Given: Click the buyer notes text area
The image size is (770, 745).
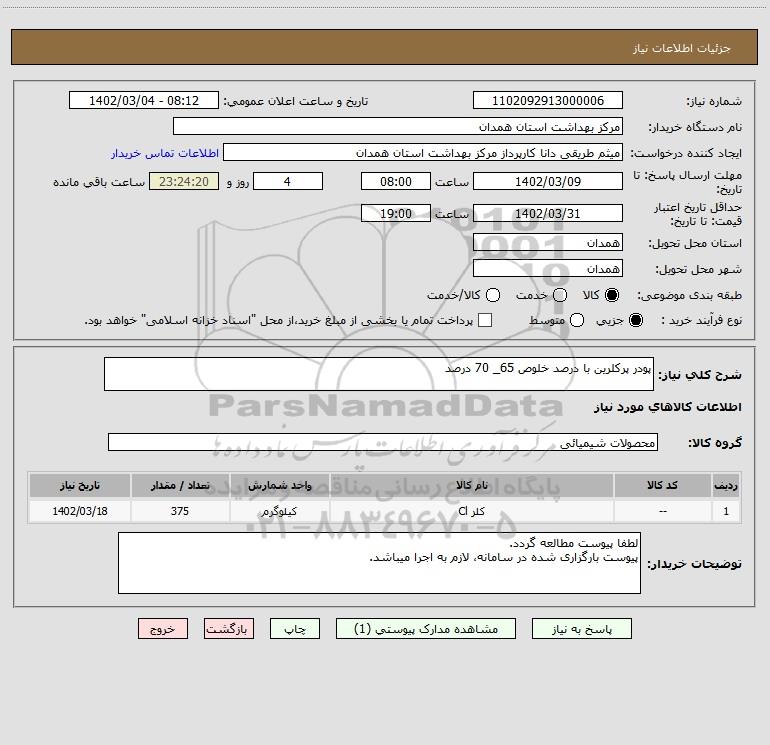Looking at the screenshot, I should pos(379,563).
